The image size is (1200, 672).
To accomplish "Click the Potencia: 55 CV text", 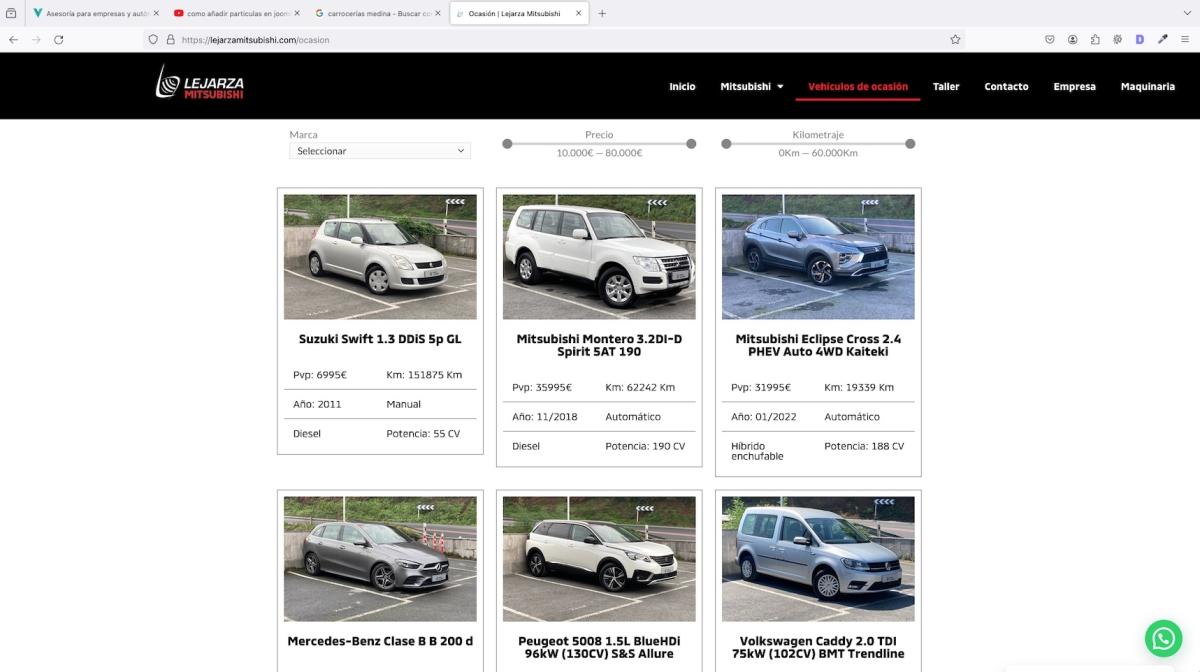I will pos(423,434).
